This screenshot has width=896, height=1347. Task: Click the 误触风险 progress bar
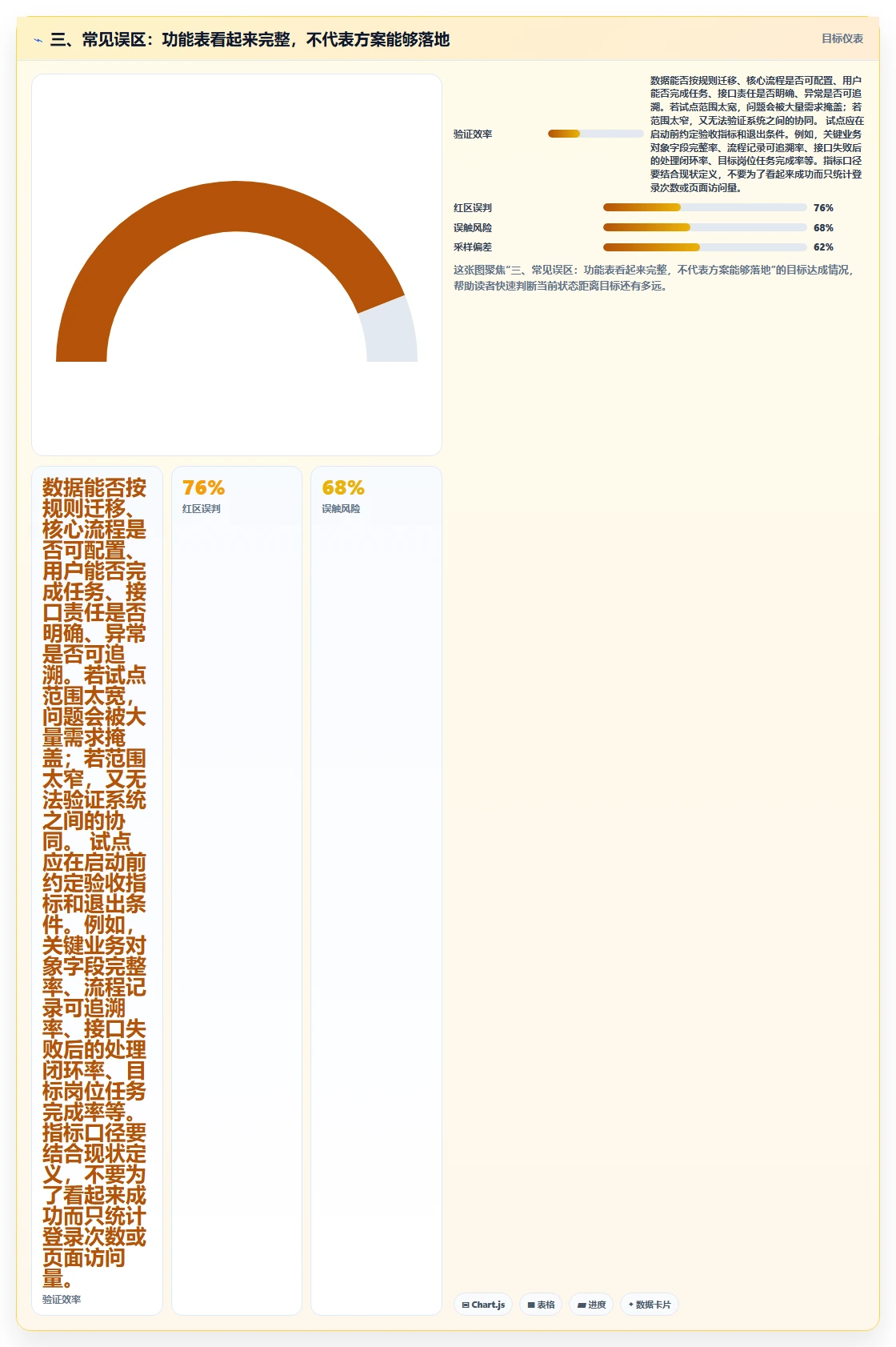click(x=705, y=227)
